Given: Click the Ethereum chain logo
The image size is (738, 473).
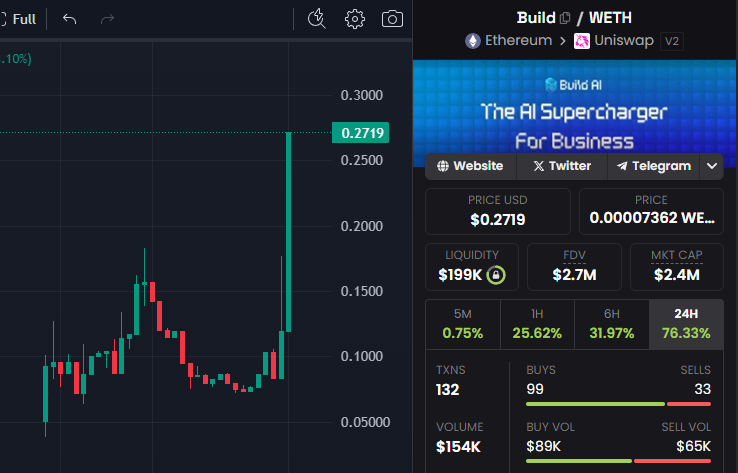Looking at the screenshot, I should pyautogui.click(x=473, y=41).
